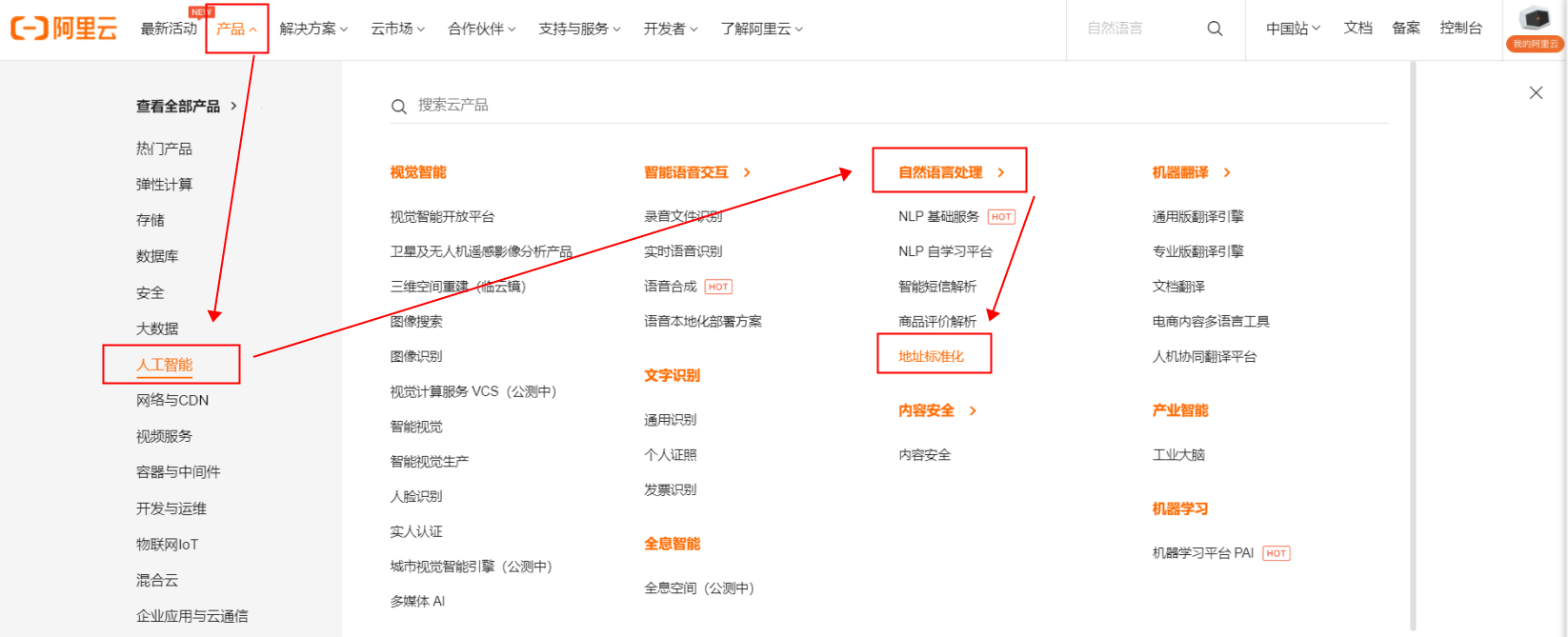Select 容器与中间件 category
This screenshot has height=637, width=1568.
pyautogui.click(x=178, y=472)
